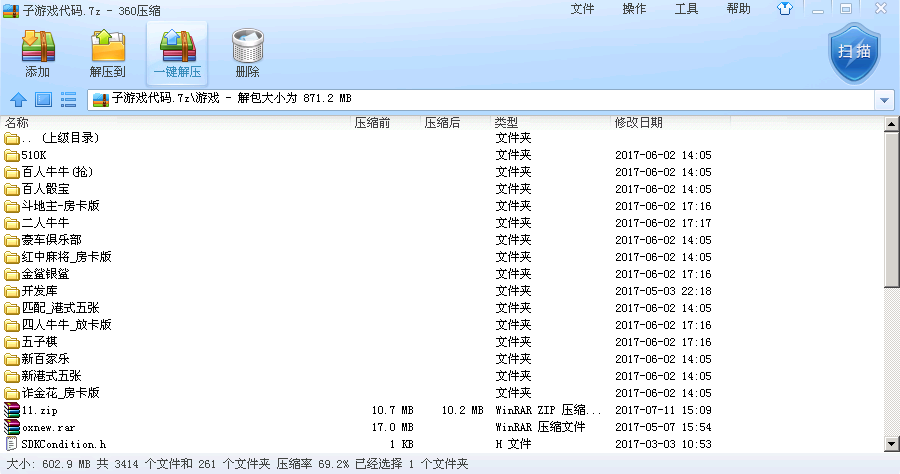Screen dimensions: 900x474
Task: Sort by the 修改日期 column header
Action: click(638, 122)
